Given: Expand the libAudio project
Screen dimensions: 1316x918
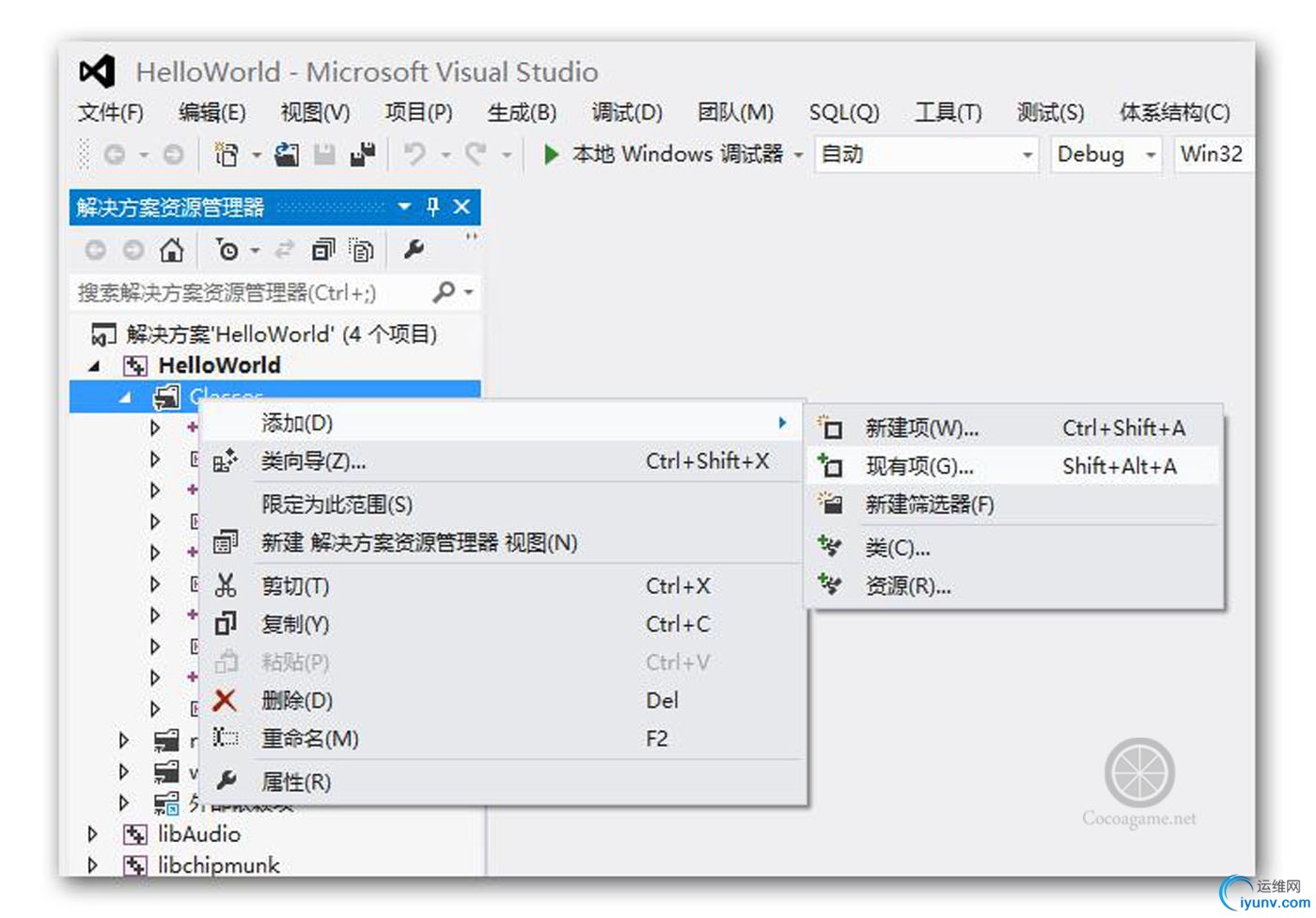Looking at the screenshot, I should 92,833.
